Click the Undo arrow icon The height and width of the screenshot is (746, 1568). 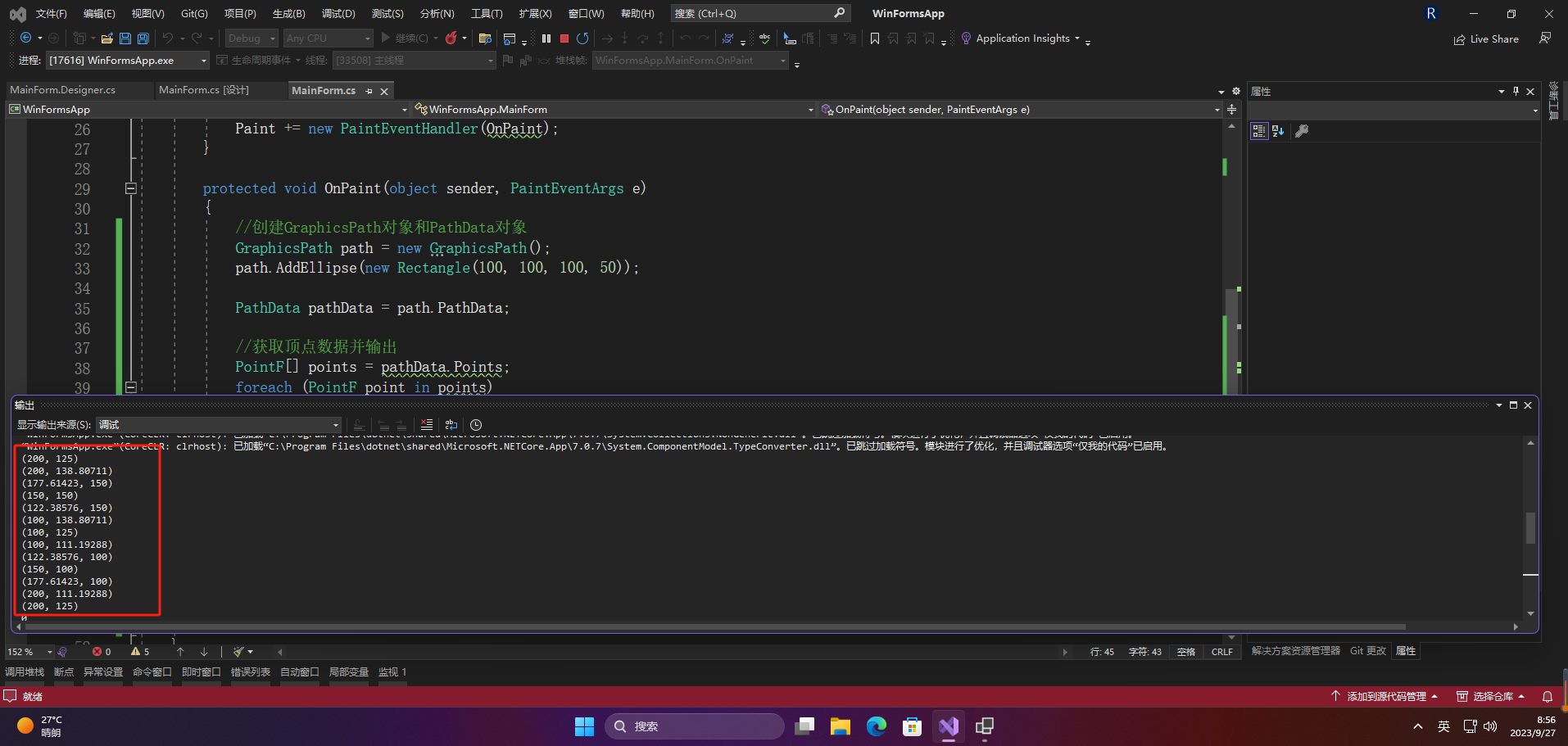[168, 38]
